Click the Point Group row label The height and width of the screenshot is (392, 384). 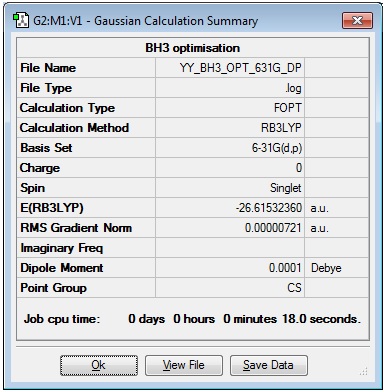click(x=53, y=288)
